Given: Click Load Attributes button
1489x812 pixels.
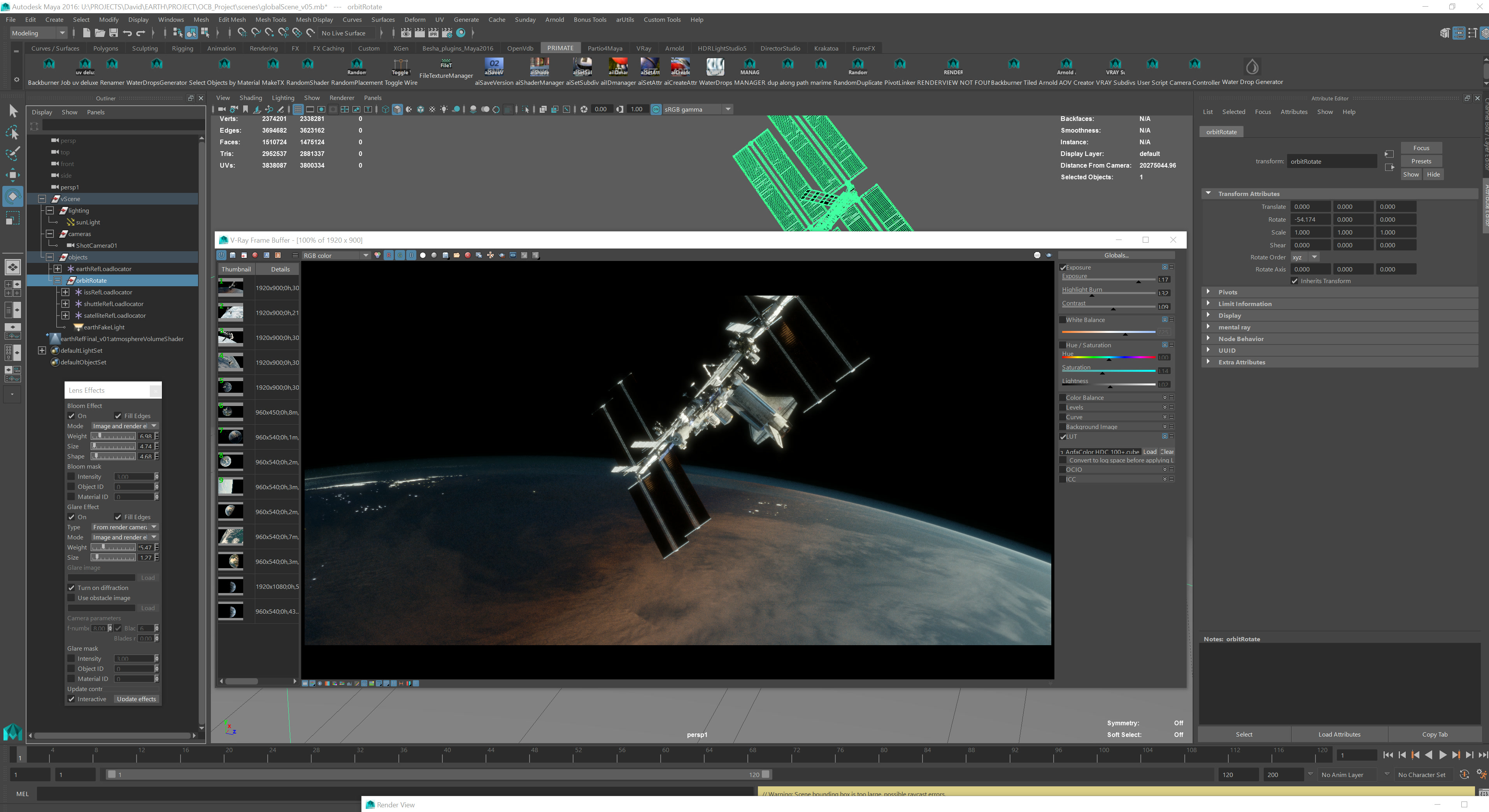Looking at the screenshot, I should (x=1339, y=734).
